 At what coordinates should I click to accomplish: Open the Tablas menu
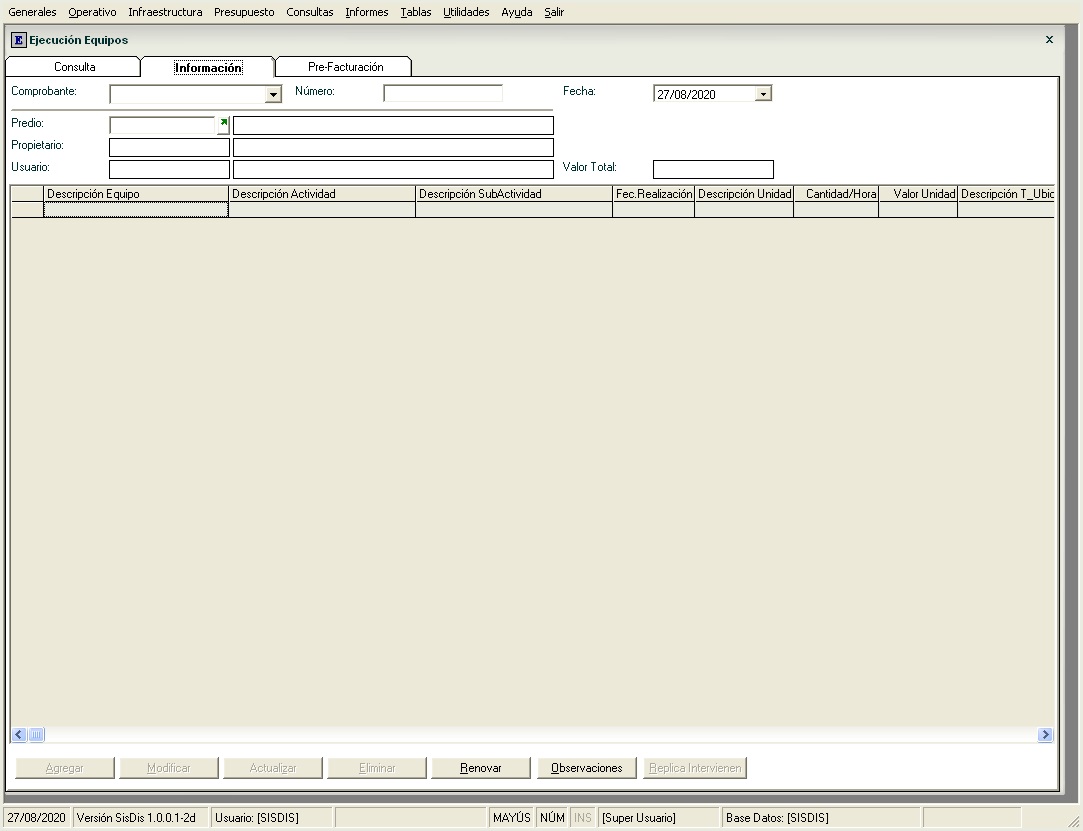pyautogui.click(x=416, y=12)
